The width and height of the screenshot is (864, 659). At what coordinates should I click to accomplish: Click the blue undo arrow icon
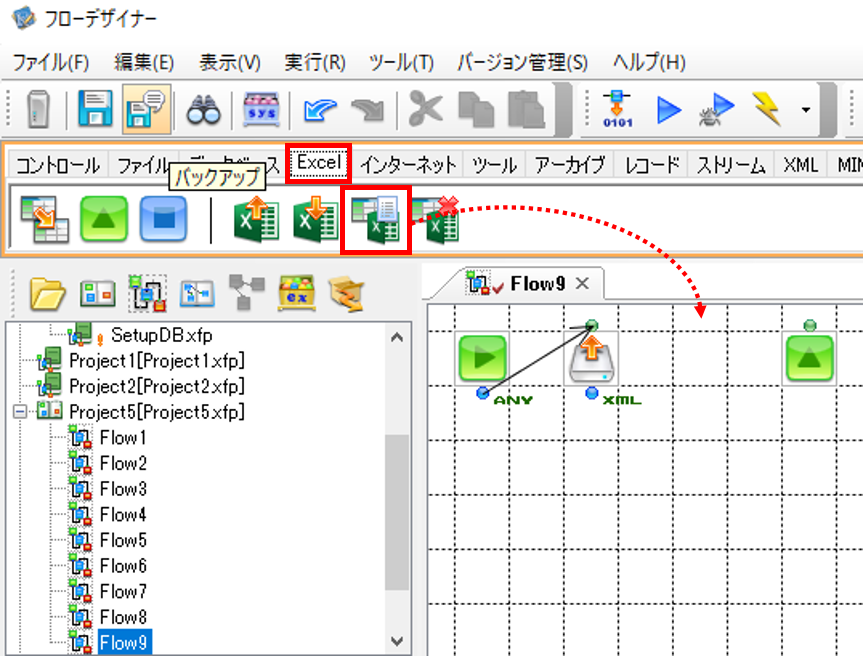(320, 109)
